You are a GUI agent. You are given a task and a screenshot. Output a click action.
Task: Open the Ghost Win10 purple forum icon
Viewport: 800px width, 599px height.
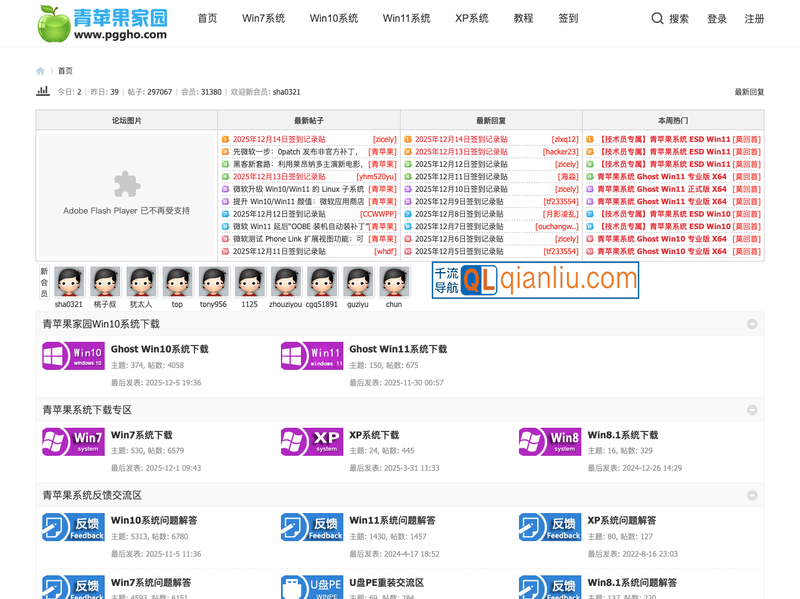point(73,356)
